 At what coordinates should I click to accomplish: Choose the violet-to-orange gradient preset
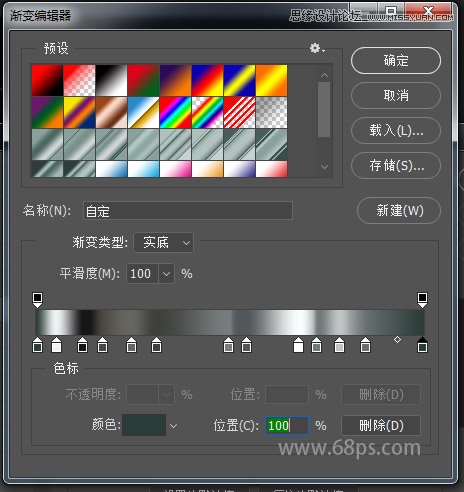pyautogui.click(x=175, y=80)
